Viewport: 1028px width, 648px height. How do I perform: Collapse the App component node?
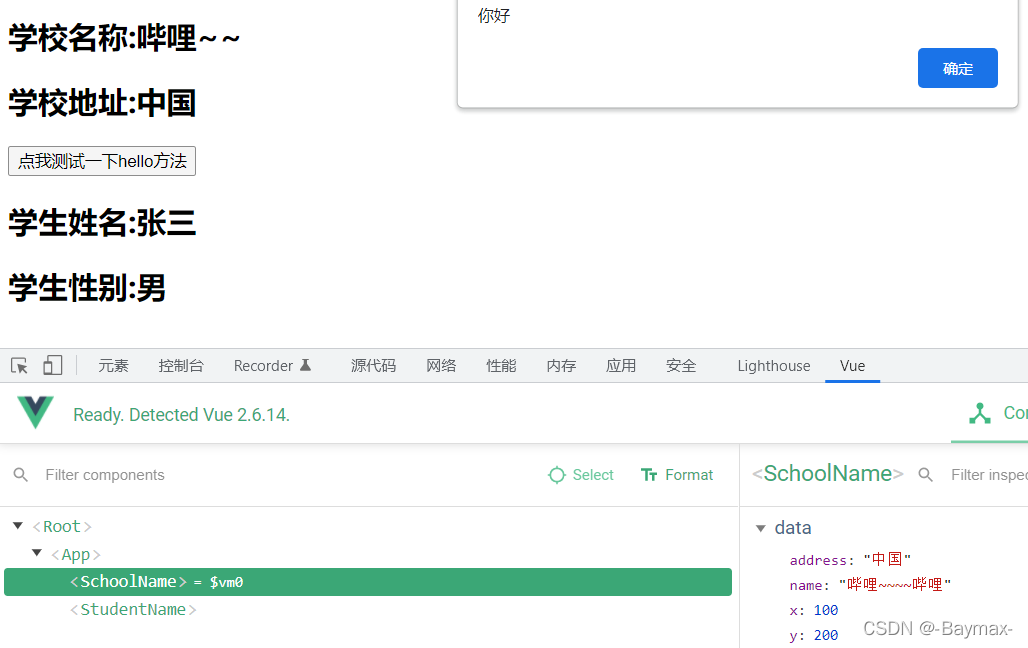pyautogui.click(x=37, y=554)
